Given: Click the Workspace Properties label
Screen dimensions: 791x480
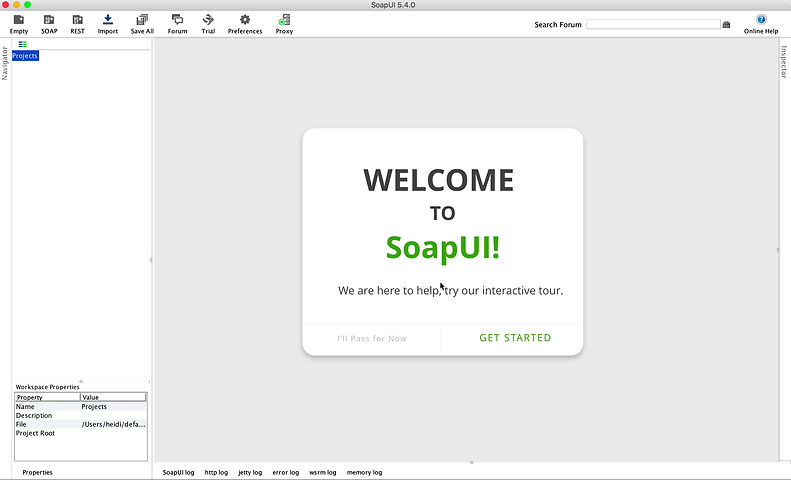Looking at the screenshot, I should coord(47,387).
